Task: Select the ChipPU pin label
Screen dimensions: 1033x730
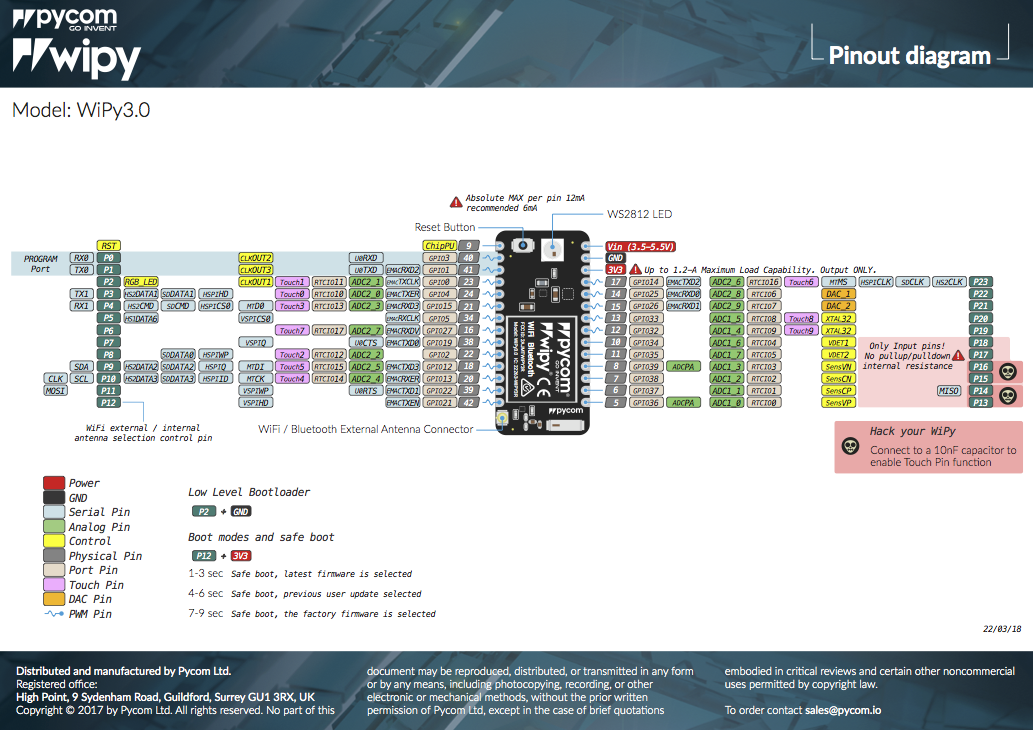Action: tap(441, 245)
